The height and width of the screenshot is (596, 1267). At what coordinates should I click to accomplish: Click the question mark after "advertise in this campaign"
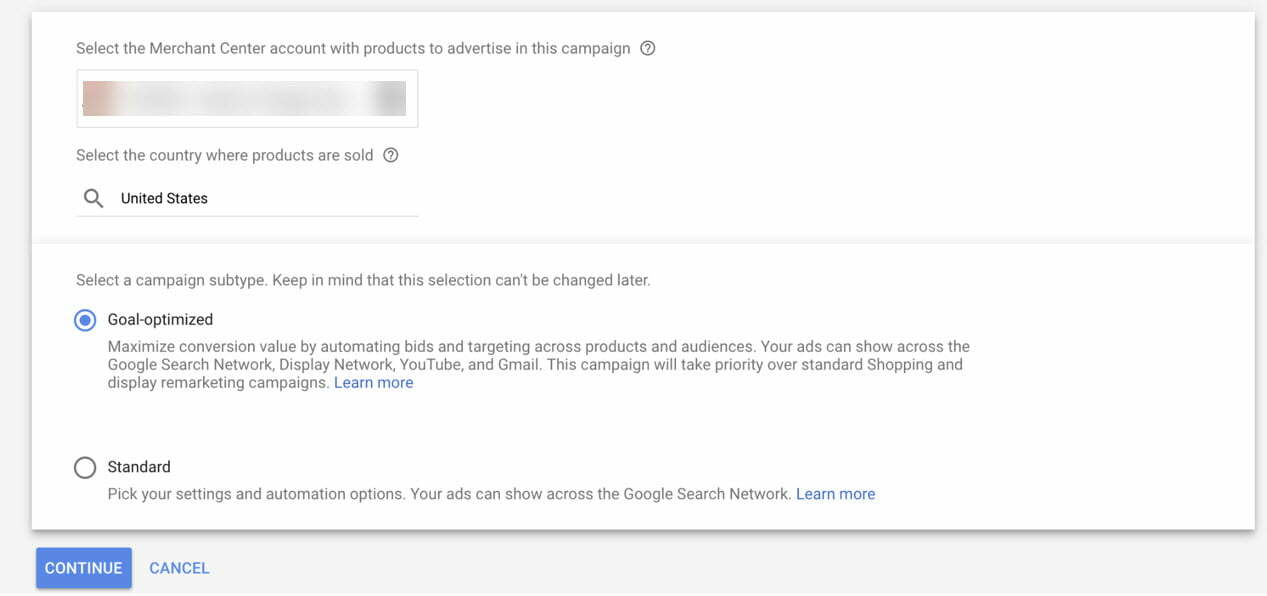[x=646, y=47]
